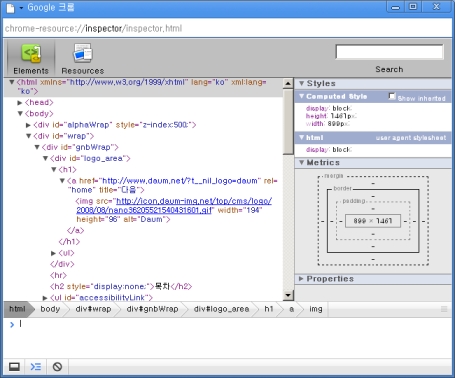Expand the ul accessibilityLink node
Screen dimensions: 455x378
[45, 298]
